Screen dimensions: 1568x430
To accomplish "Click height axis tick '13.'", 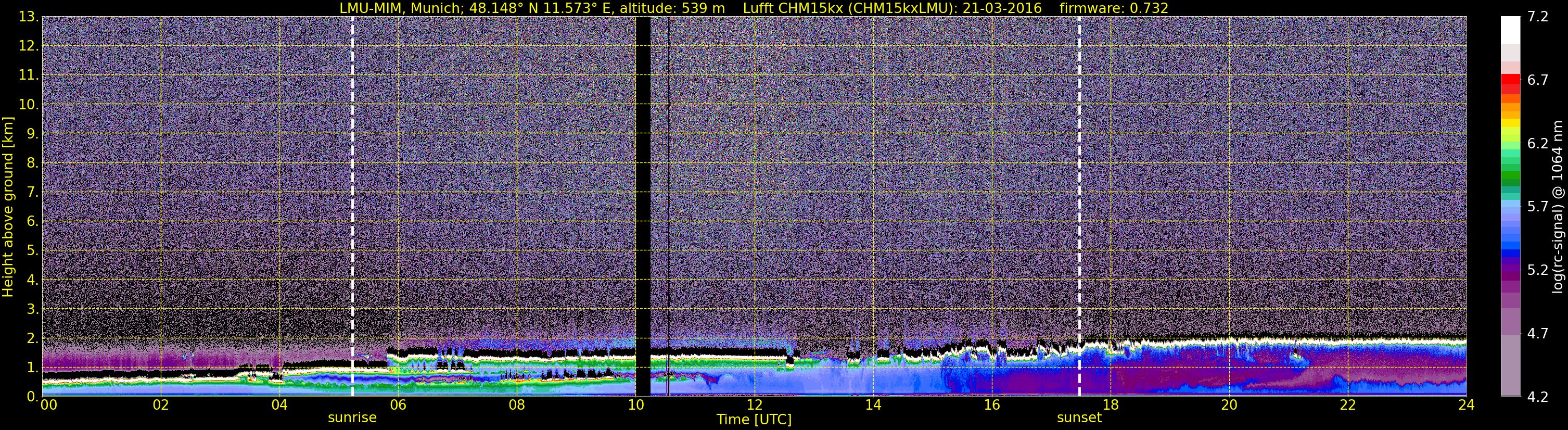I will (x=29, y=17).
